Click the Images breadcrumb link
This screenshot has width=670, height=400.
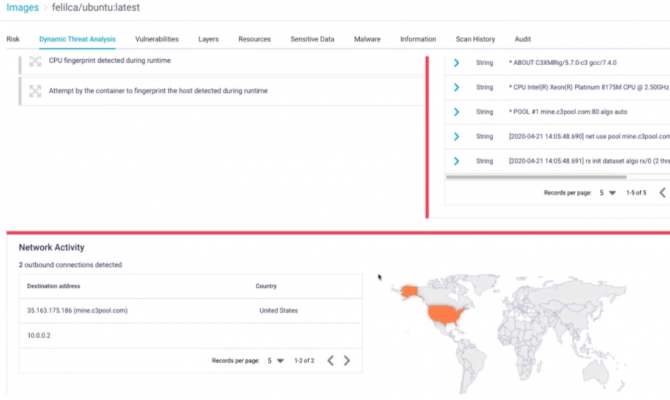pyautogui.click(x=22, y=8)
